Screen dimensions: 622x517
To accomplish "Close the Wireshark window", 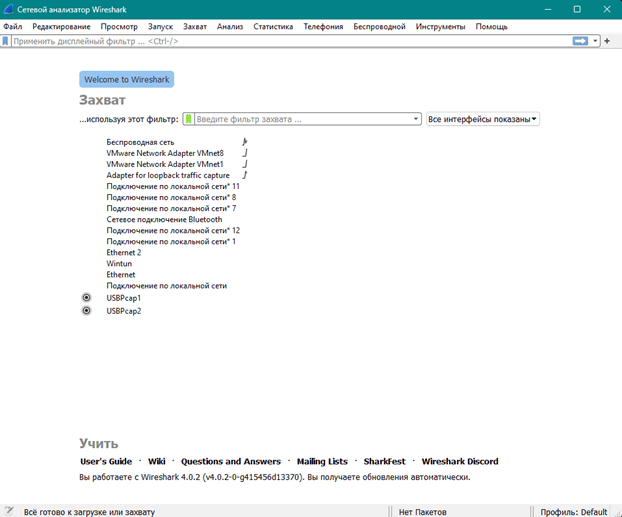I will pyautogui.click(x=607, y=10).
